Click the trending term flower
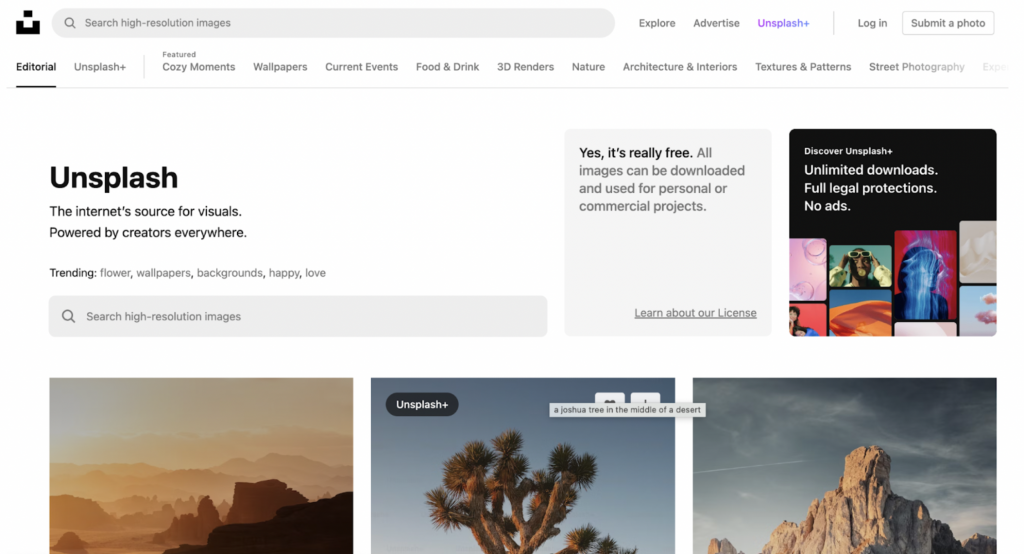Screen dimensions: 1024x554 pos(115,273)
